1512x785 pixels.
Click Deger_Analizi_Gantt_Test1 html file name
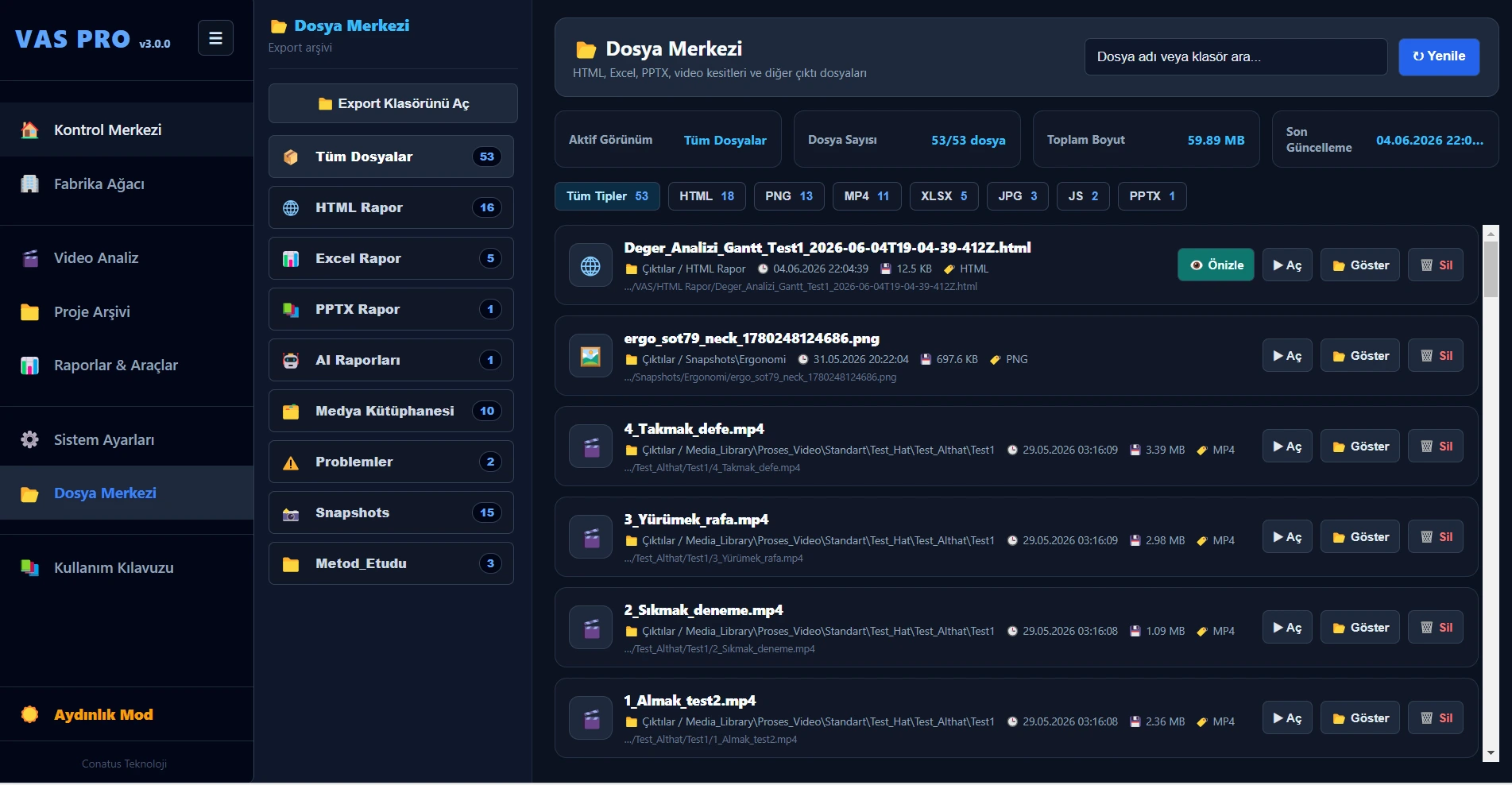coord(827,248)
